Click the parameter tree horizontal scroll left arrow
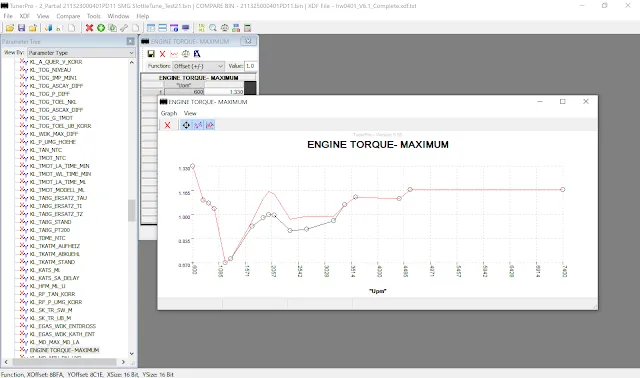 point(6,362)
